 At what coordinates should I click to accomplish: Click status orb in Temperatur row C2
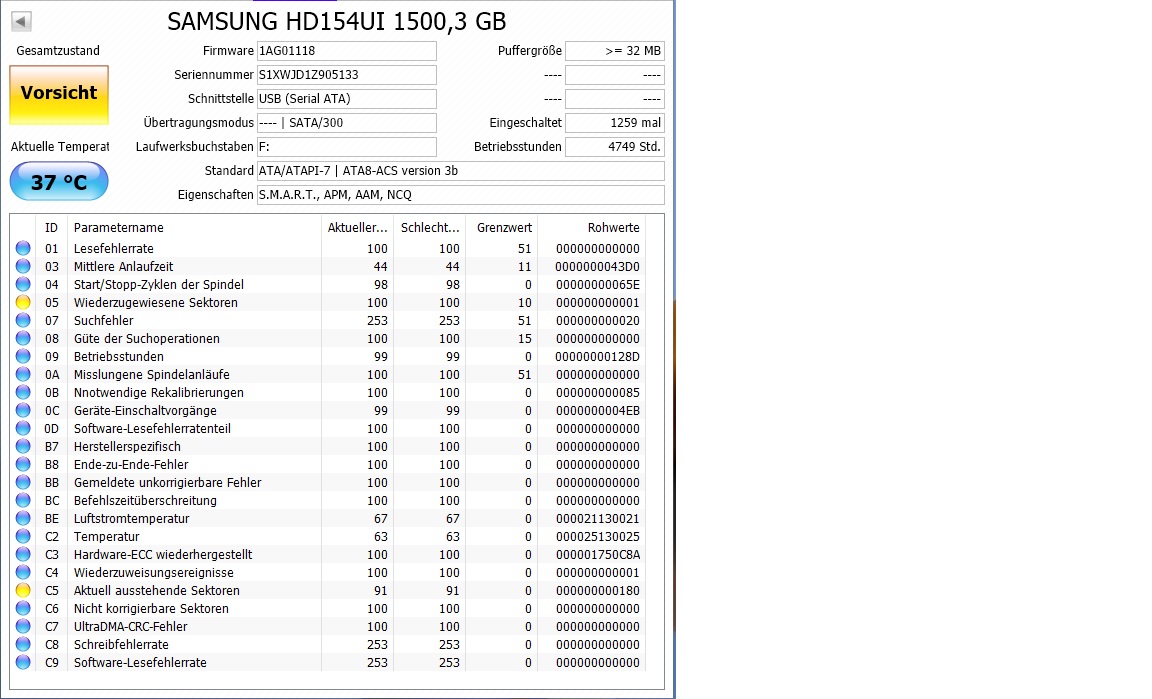pyautogui.click(x=24, y=537)
